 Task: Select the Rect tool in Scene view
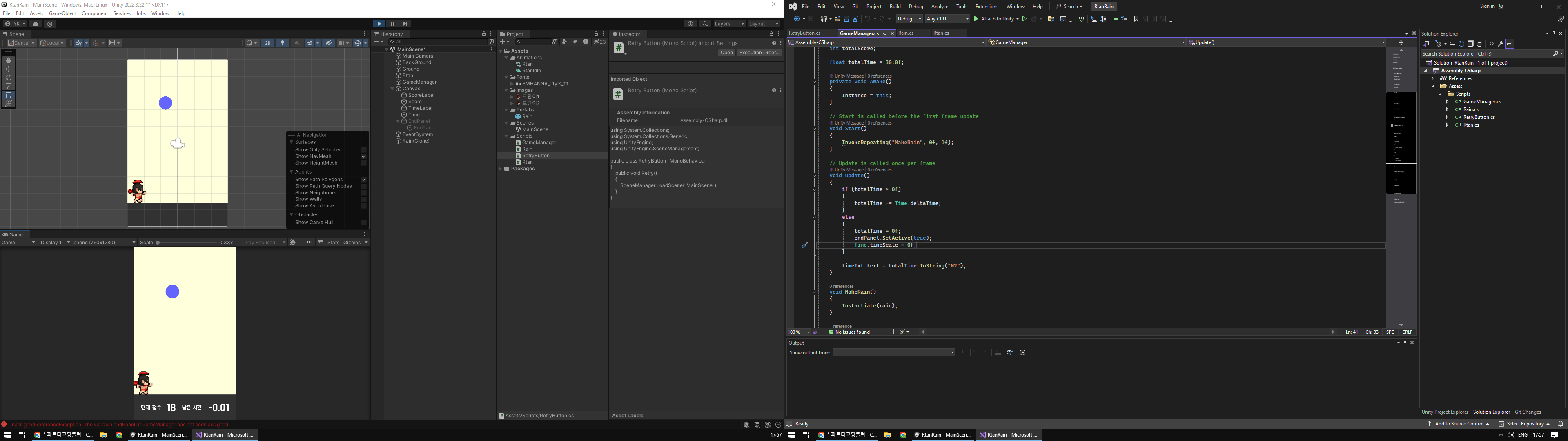(9, 95)
